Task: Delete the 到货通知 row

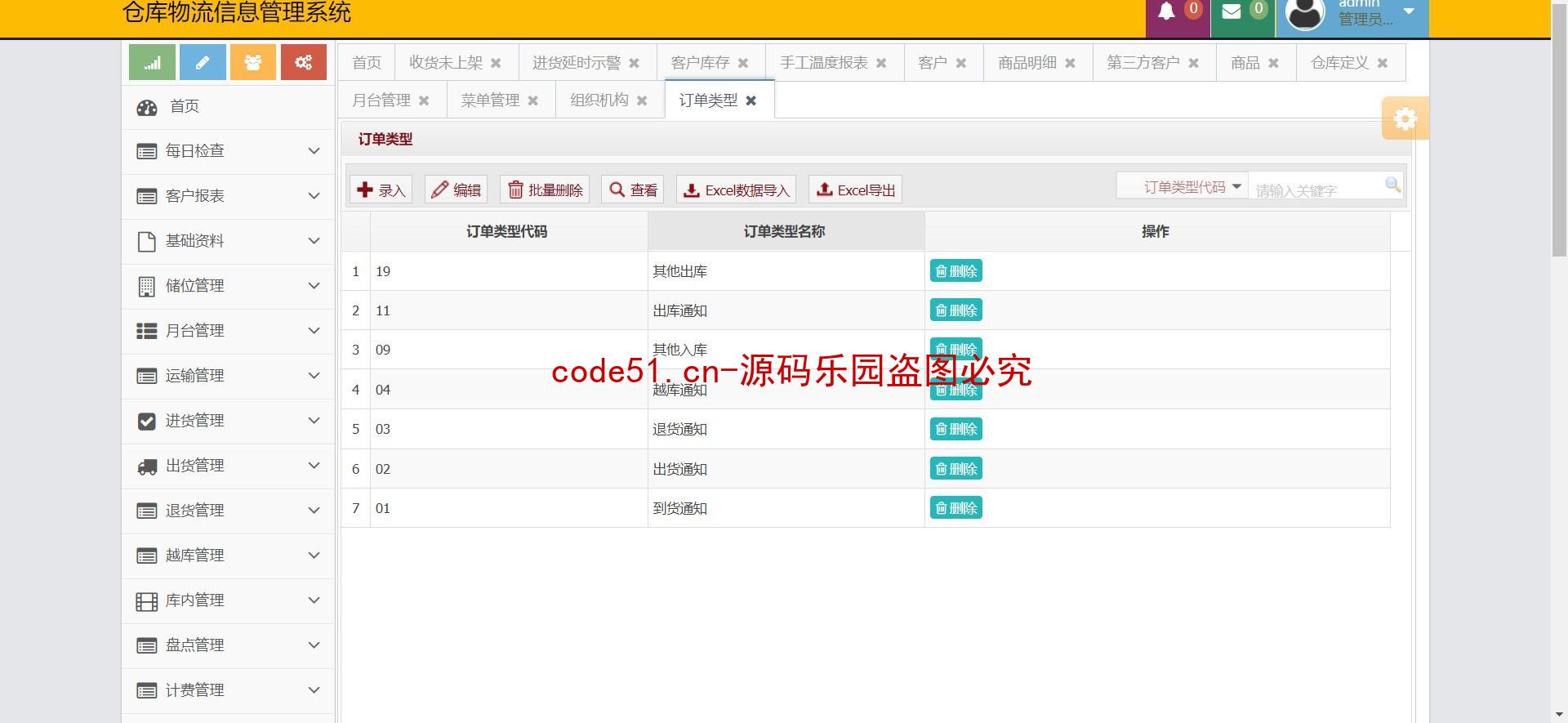Action: [955, 508]
